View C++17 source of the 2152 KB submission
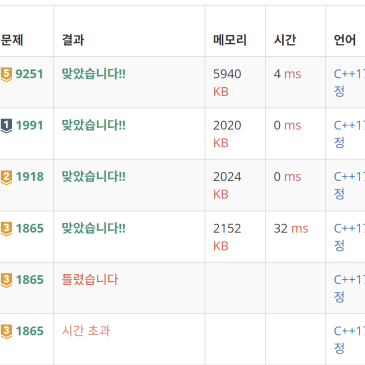This screenshot has height=365, width=365. (349, 229)
